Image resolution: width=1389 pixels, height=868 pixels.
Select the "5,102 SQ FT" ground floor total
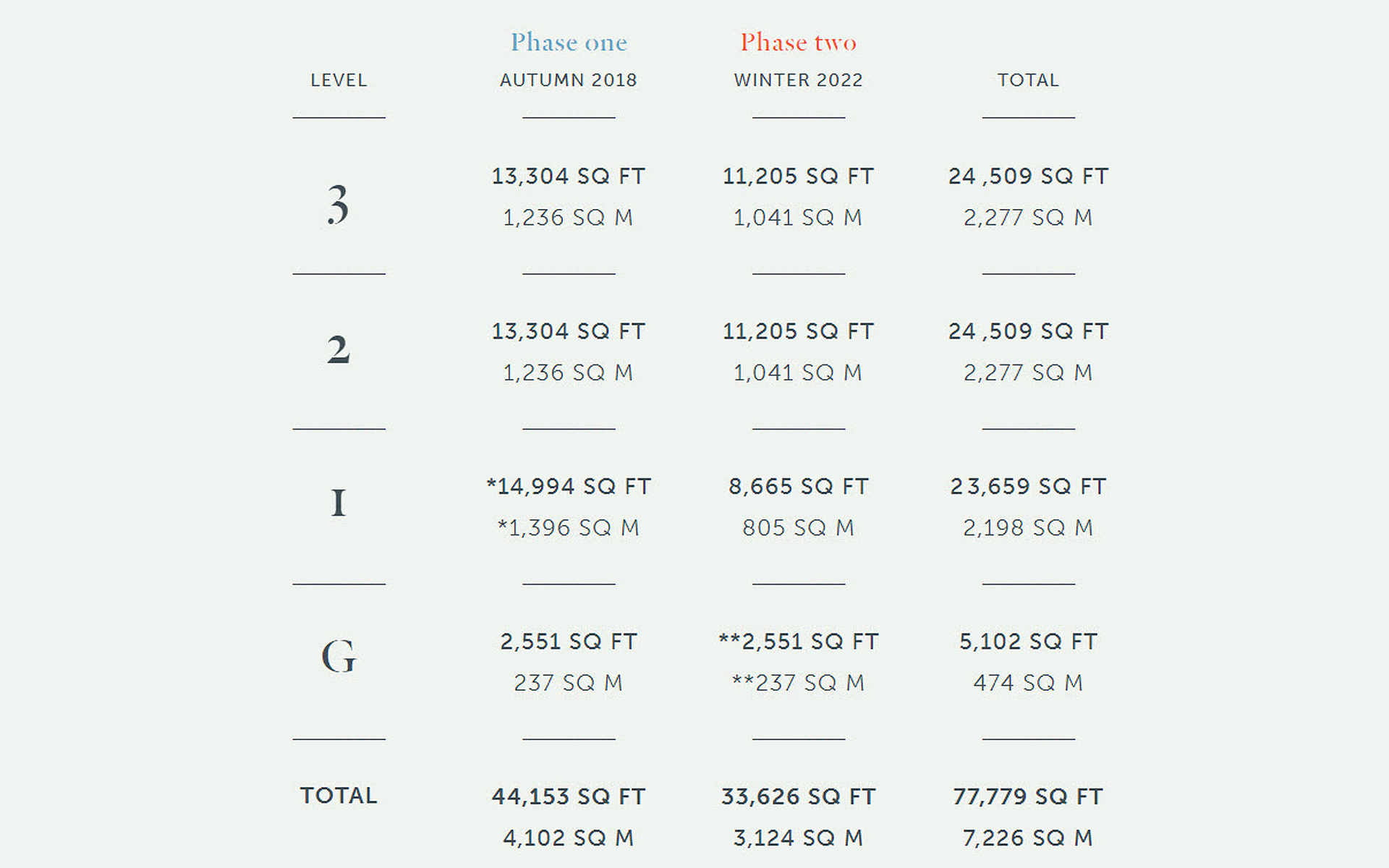[x=1028, y=642]
